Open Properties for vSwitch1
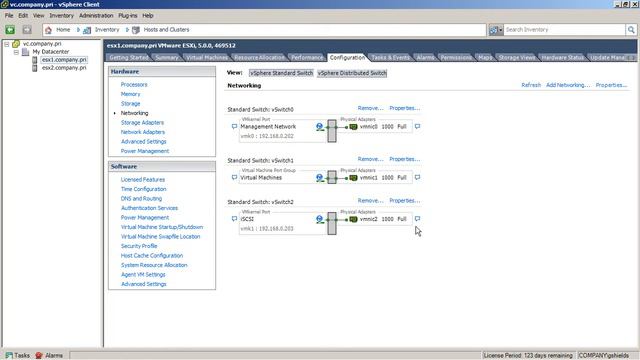Screen dimensions: 640x360 pyautogui.click(x=404, y=159)
